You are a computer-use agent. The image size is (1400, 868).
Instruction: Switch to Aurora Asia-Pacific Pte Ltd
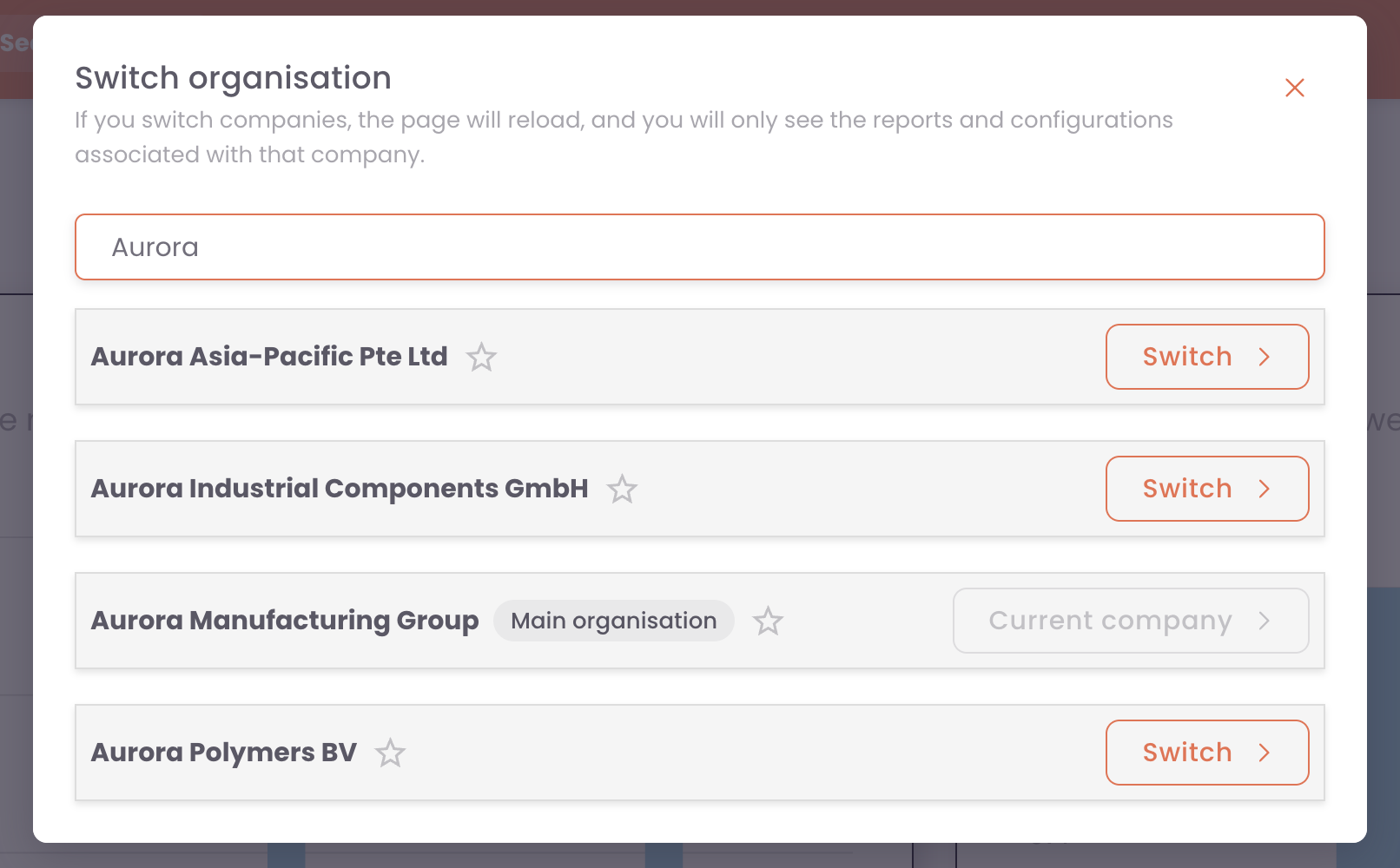[1207, 357]
